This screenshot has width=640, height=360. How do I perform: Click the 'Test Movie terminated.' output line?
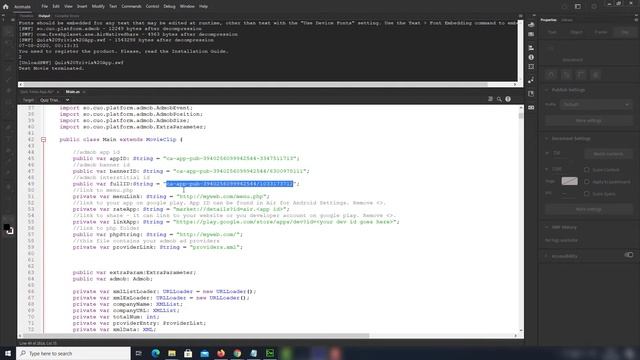51,69
